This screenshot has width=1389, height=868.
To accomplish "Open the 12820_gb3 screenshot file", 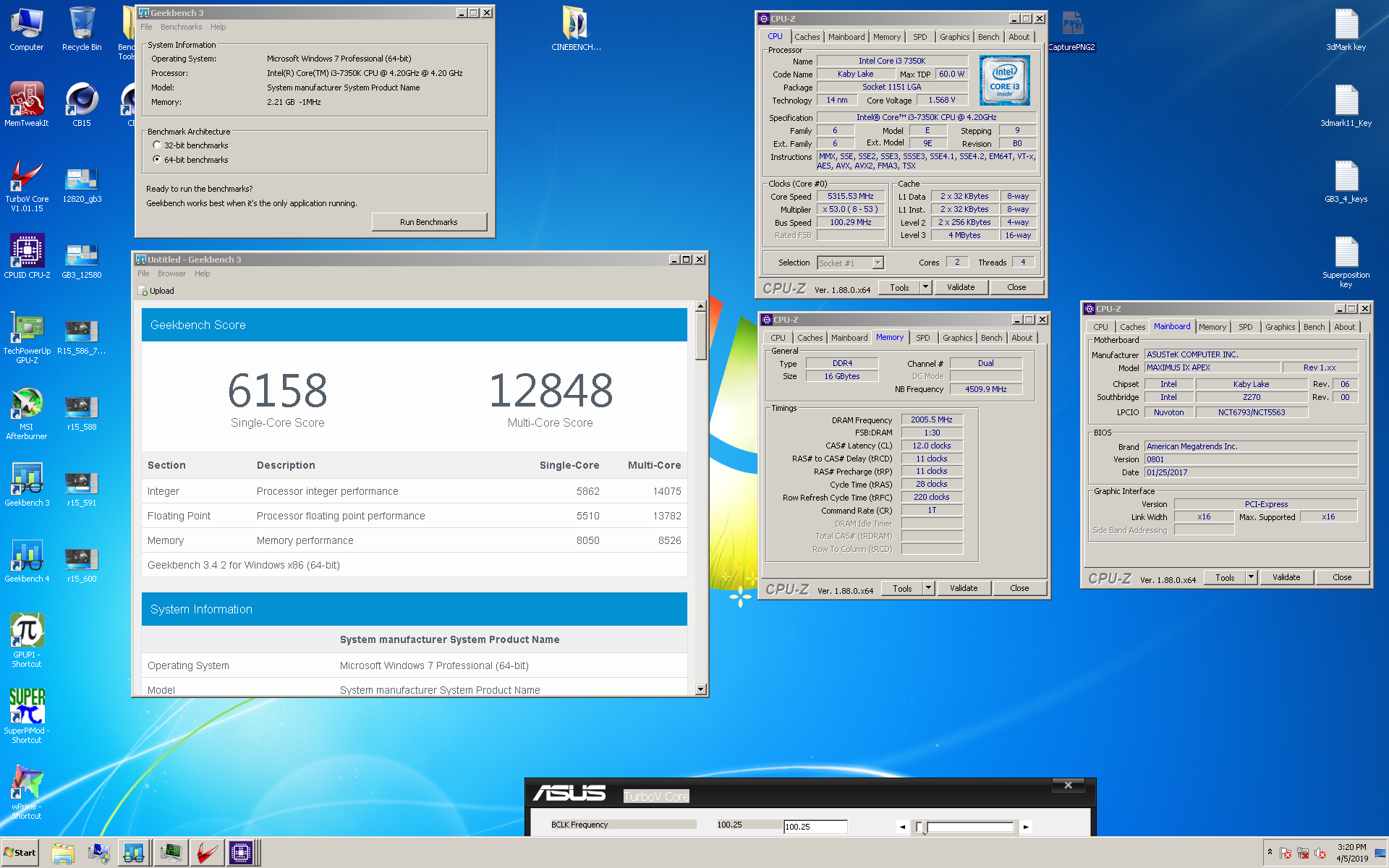I will pyautogui.click(x=82, y=184).
